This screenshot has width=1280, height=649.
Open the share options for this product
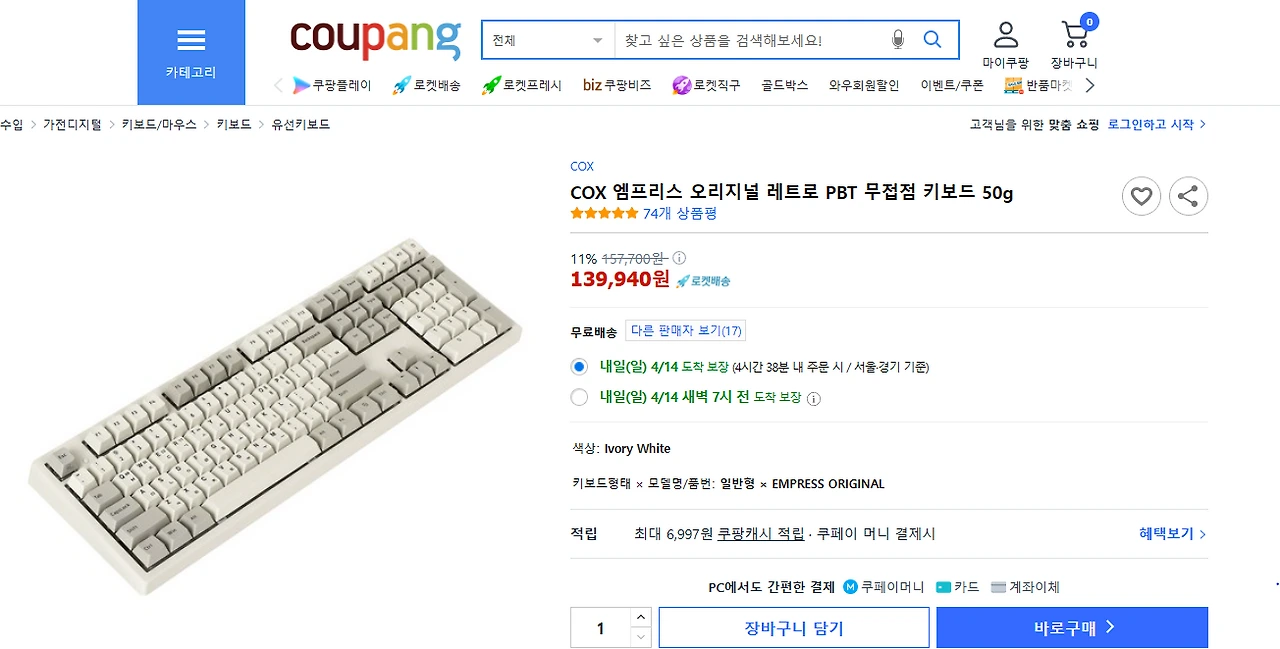click(1188, 196)
